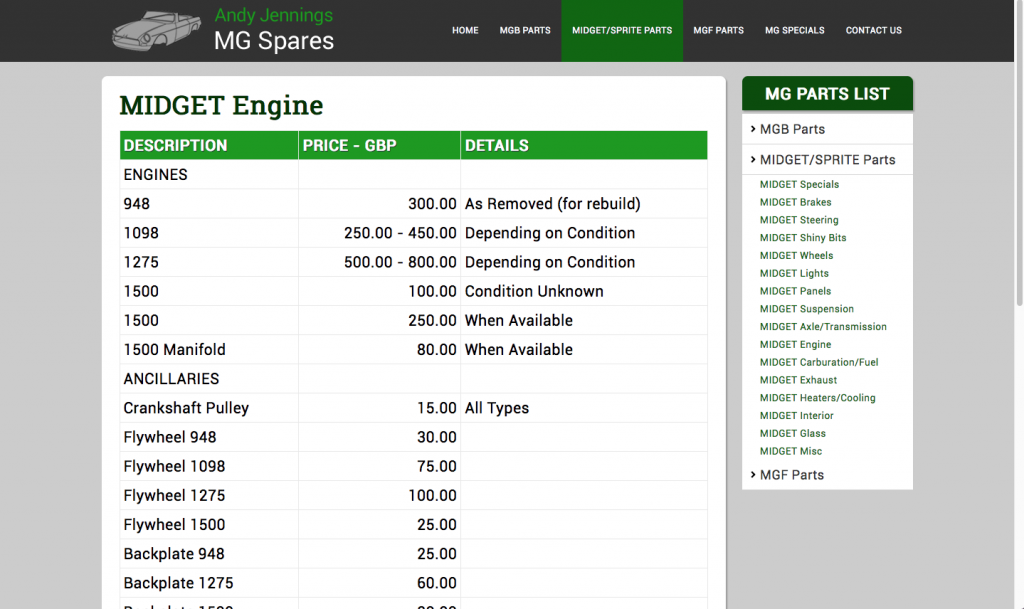
Task: Click the 250.00 - 450.00 price cell
Action: (x=379, y=233)
